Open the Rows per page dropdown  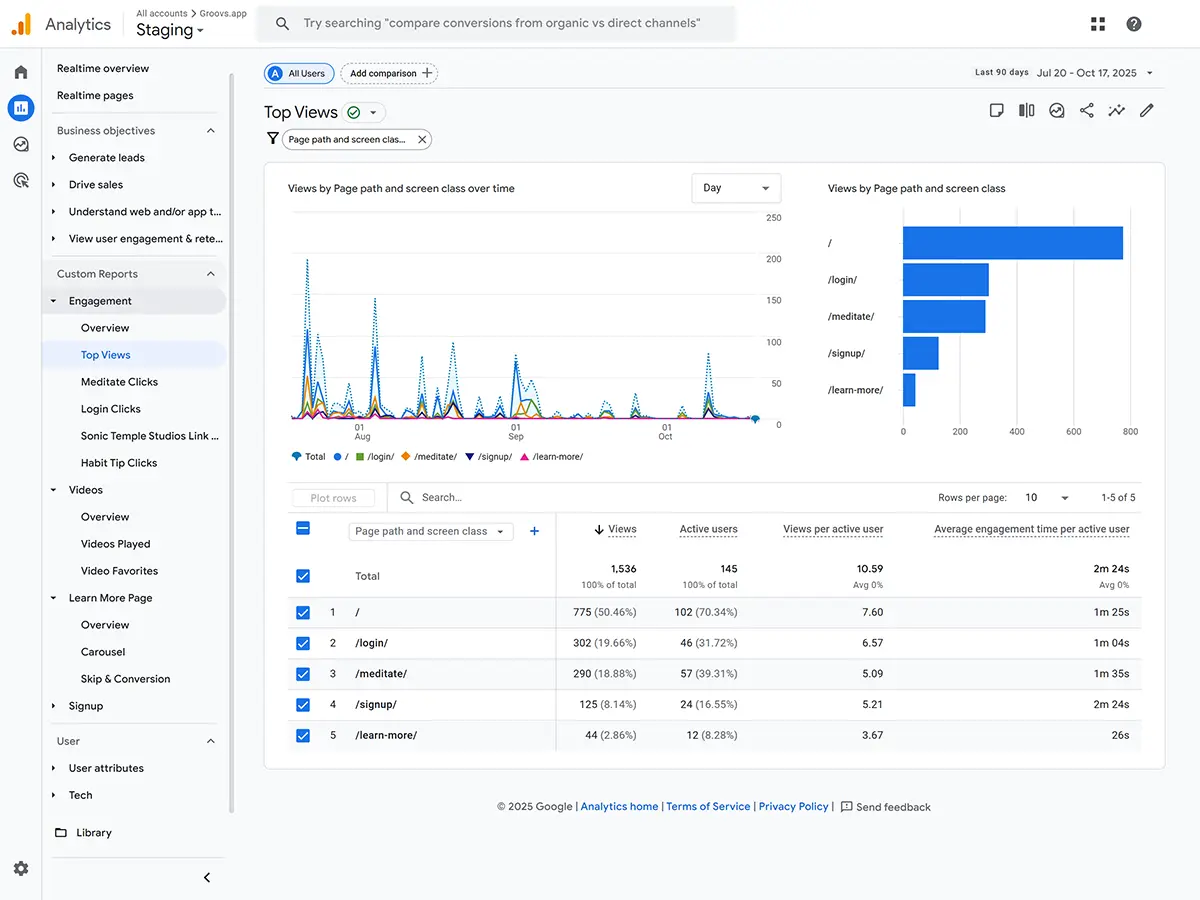(x=1047, y=498)
